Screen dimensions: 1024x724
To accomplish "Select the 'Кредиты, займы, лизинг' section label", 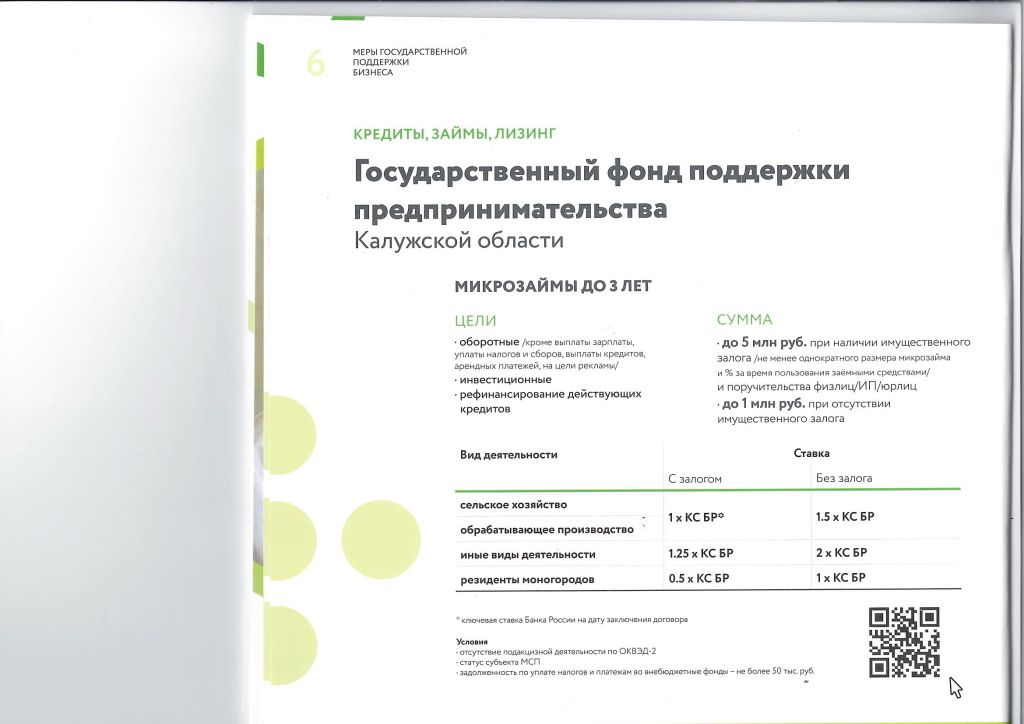I will pos(454,133).
